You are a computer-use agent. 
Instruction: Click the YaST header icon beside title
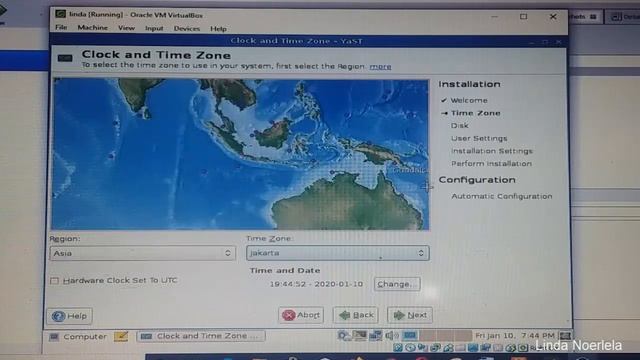click(x=65, y=58)
